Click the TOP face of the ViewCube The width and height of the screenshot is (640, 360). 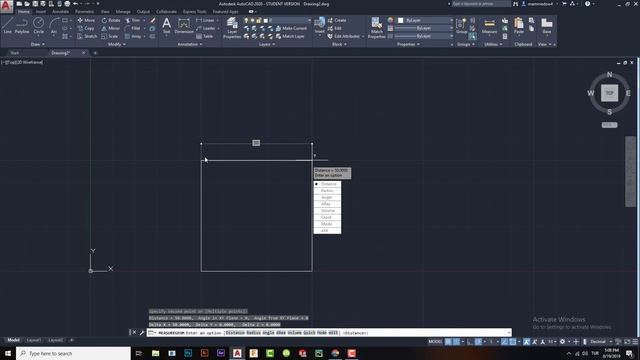[609, 93]
